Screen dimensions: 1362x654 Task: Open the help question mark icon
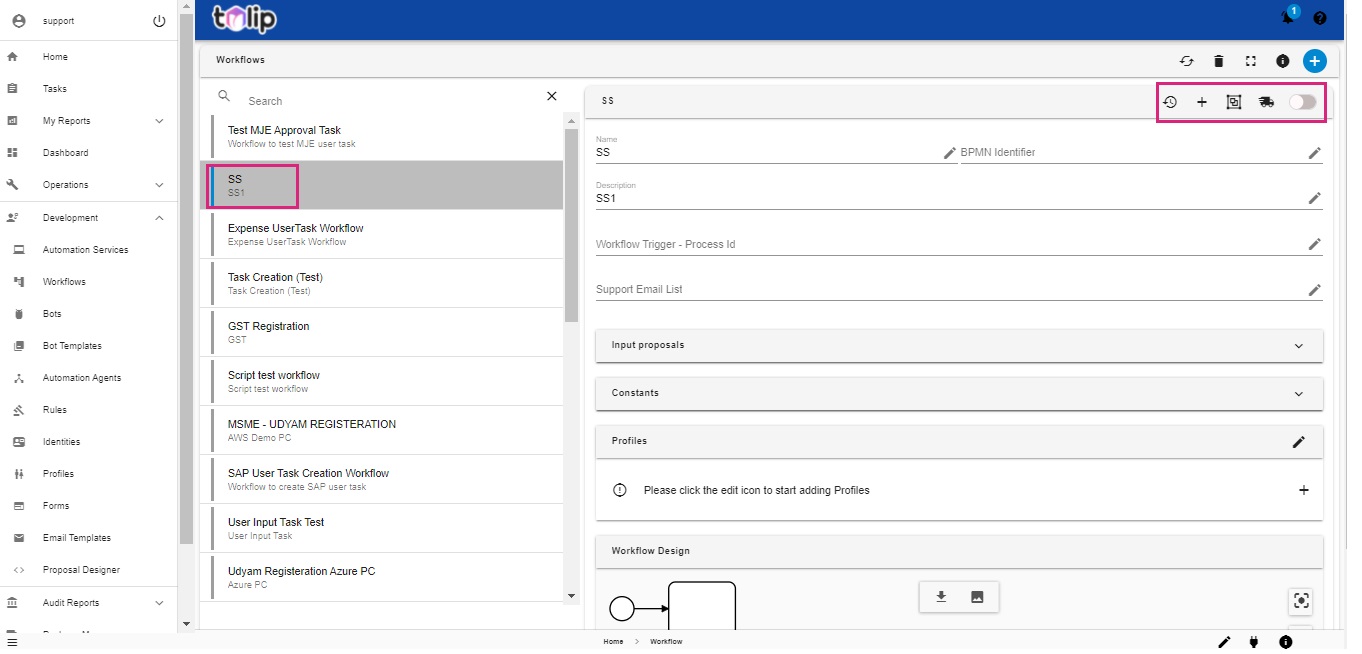pyautogui.click(x=1320, y=18)
